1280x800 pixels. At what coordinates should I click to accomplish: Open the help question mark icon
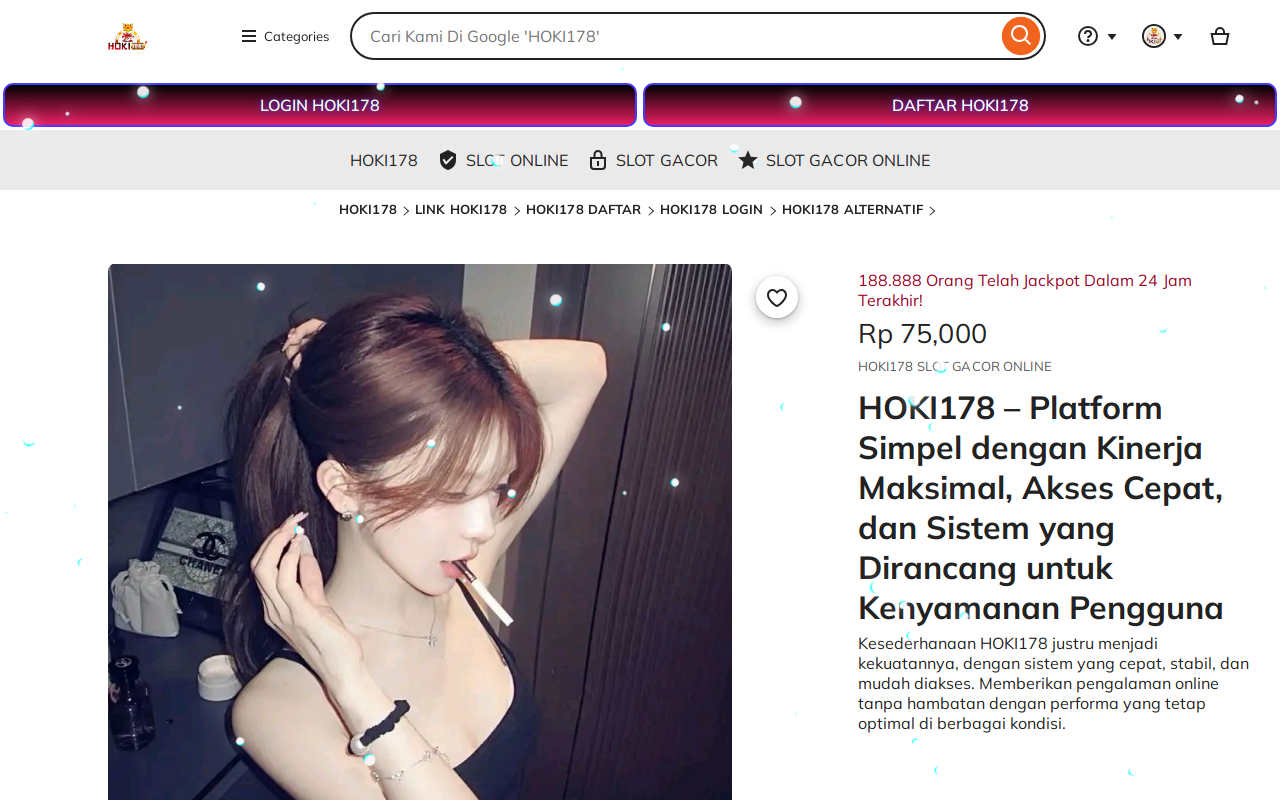point(1088,36)
